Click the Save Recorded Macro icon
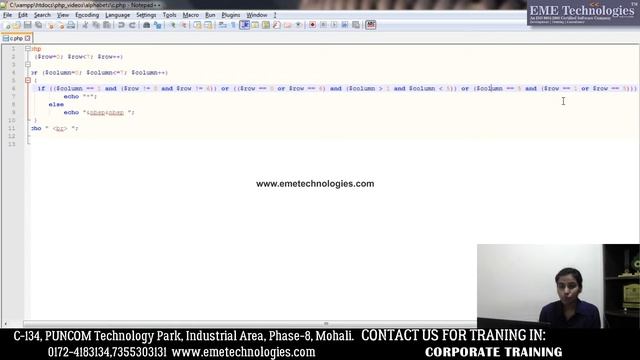The width and height of the screenshot is (640, 360). [x=356, y=25]
